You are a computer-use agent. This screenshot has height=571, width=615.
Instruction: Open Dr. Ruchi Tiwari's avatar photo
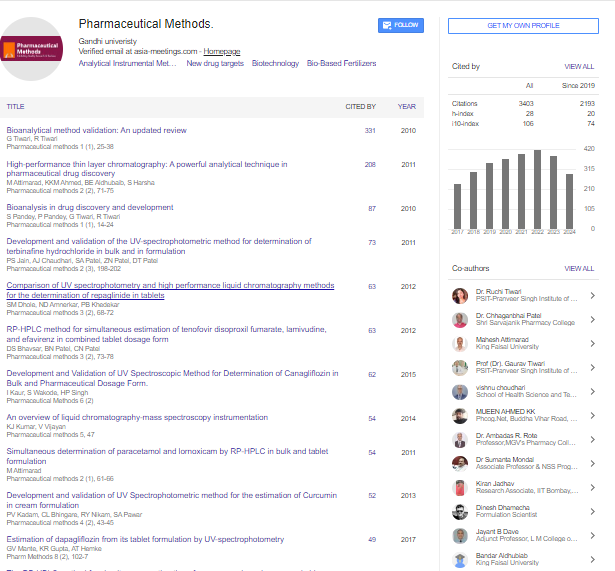(460, 295)
